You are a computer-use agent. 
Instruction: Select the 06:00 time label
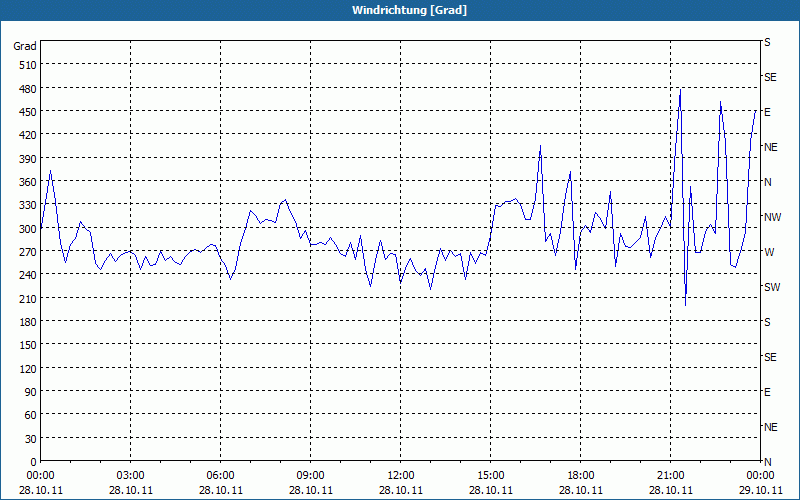tap(220, 476)
